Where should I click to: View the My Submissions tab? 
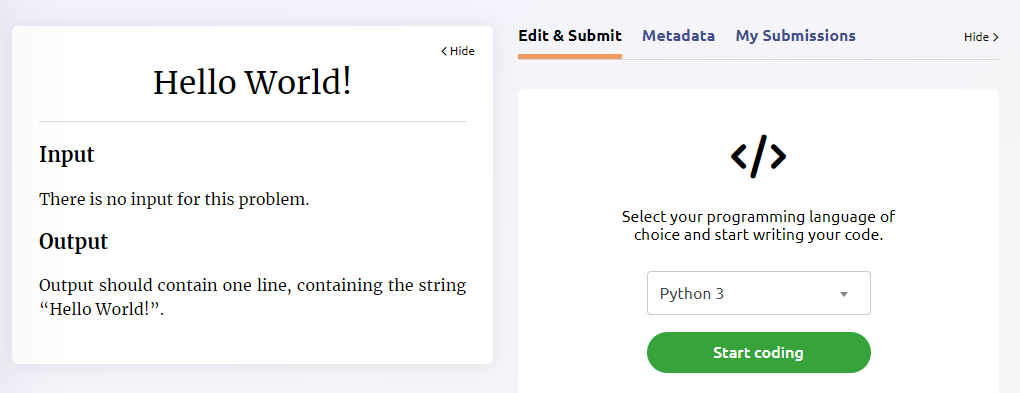click(796, 36)
